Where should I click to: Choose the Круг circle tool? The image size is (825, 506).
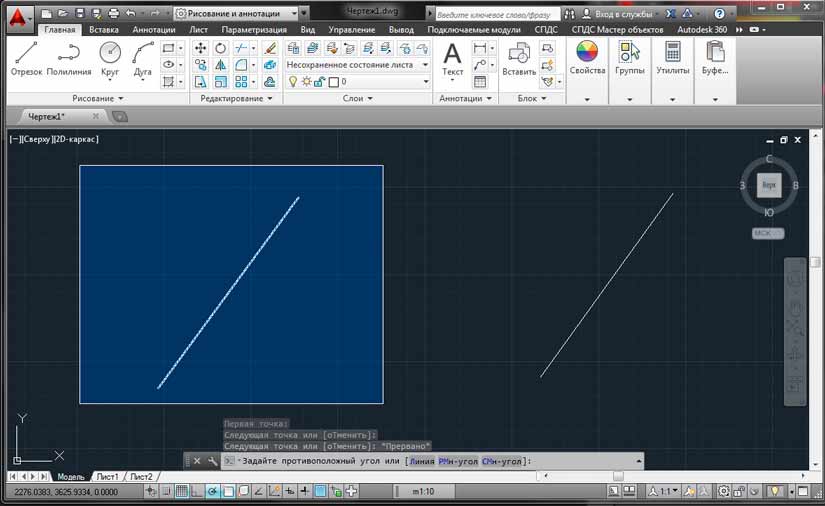(x=110, y=58)
